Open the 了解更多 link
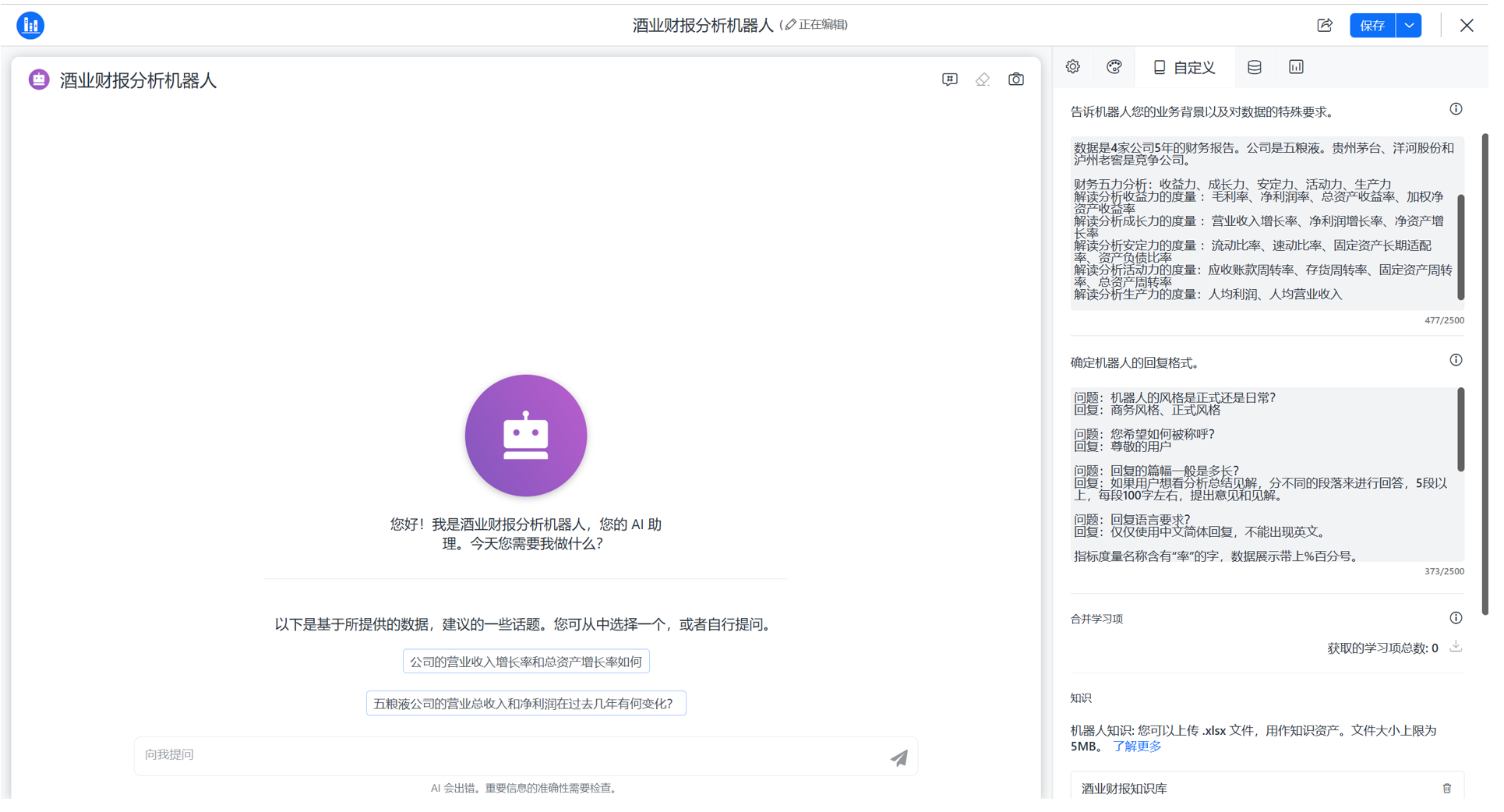The height and width of the screenshot is (812, 1504). point(1135,746)
